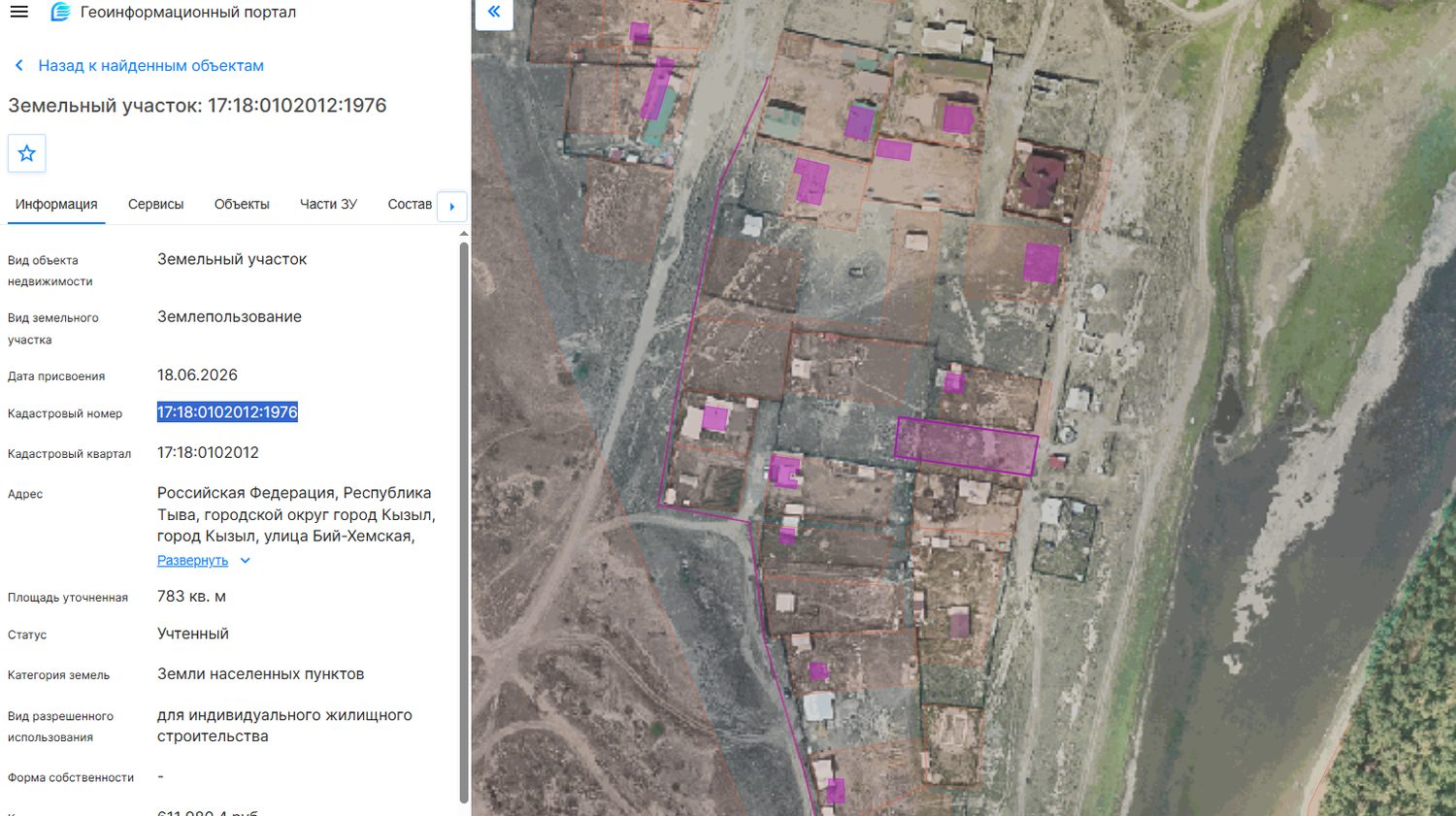This screenshot has width=1456, height=816.
Task: Click the land category Земли населенных пунктов
Action: coord(260,674)
